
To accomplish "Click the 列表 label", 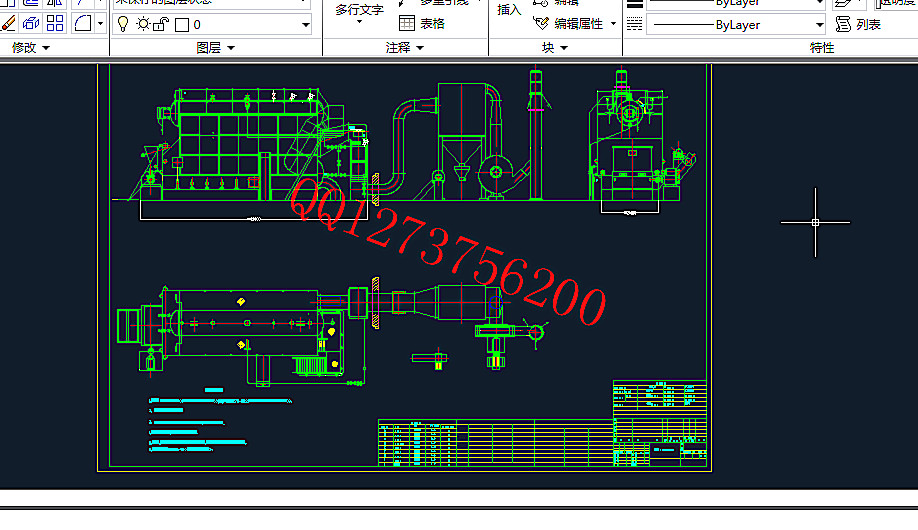I will click(x=868, y=25).
